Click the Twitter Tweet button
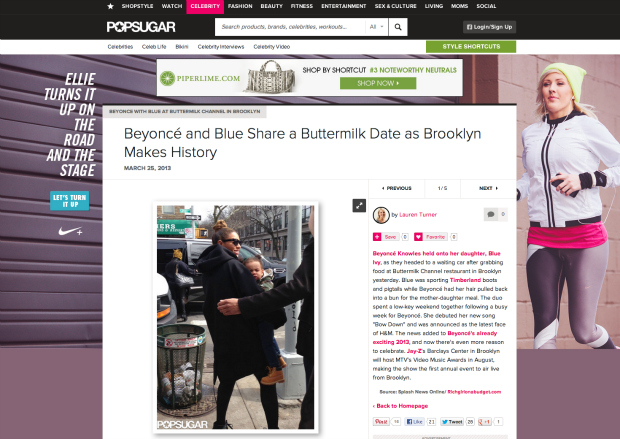The width and height of the screenshot is (620, 439). (x=452, y=422)
